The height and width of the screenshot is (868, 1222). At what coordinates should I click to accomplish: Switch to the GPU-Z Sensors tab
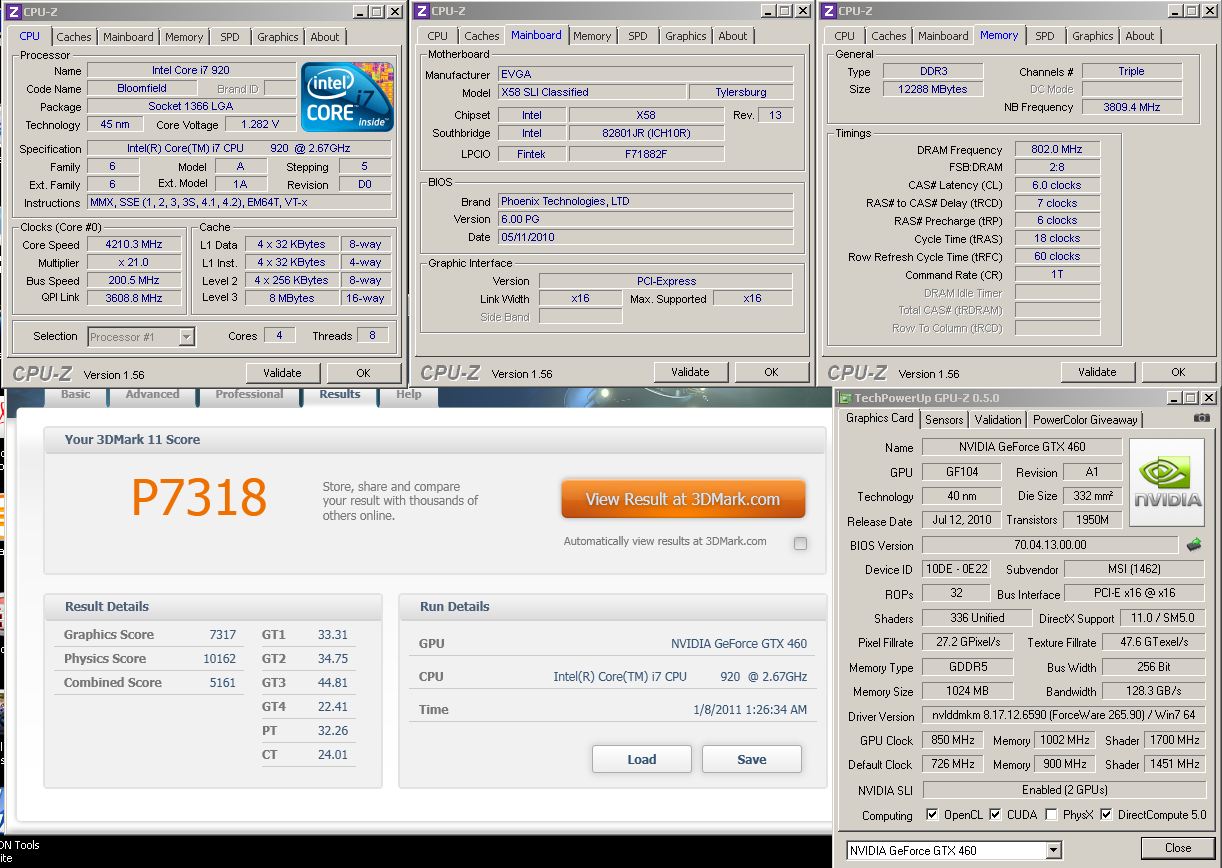click(944, 420)
